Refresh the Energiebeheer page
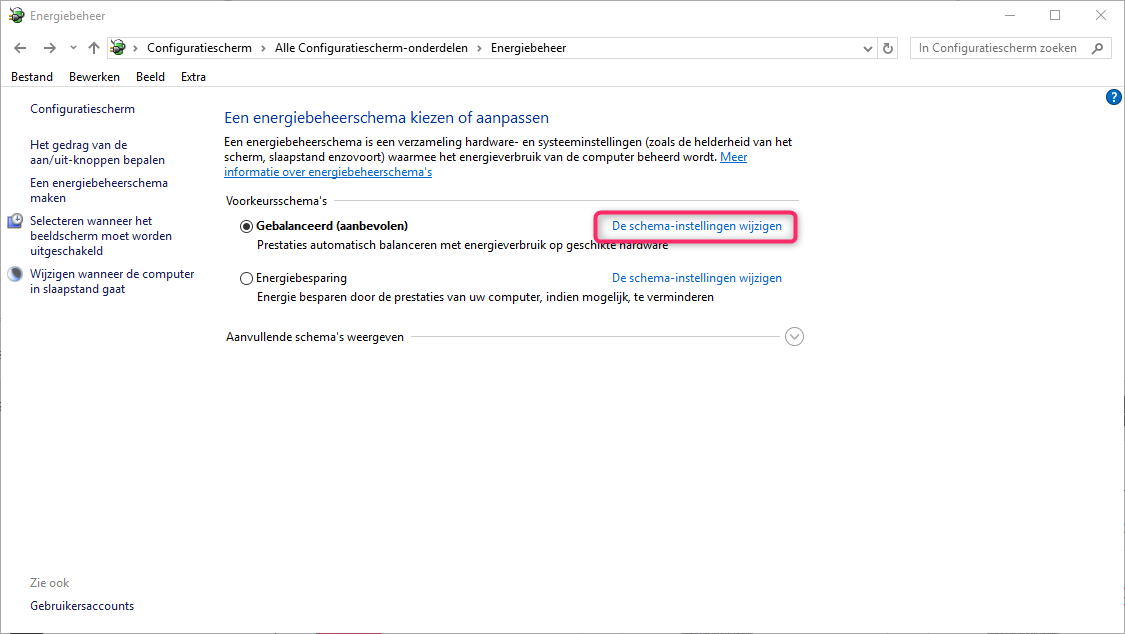 [888, 48]
